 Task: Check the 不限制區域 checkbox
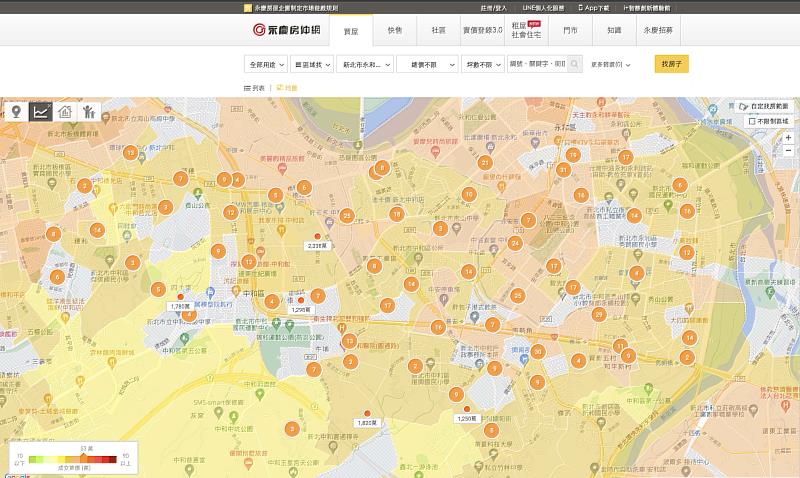click(752, 121)
